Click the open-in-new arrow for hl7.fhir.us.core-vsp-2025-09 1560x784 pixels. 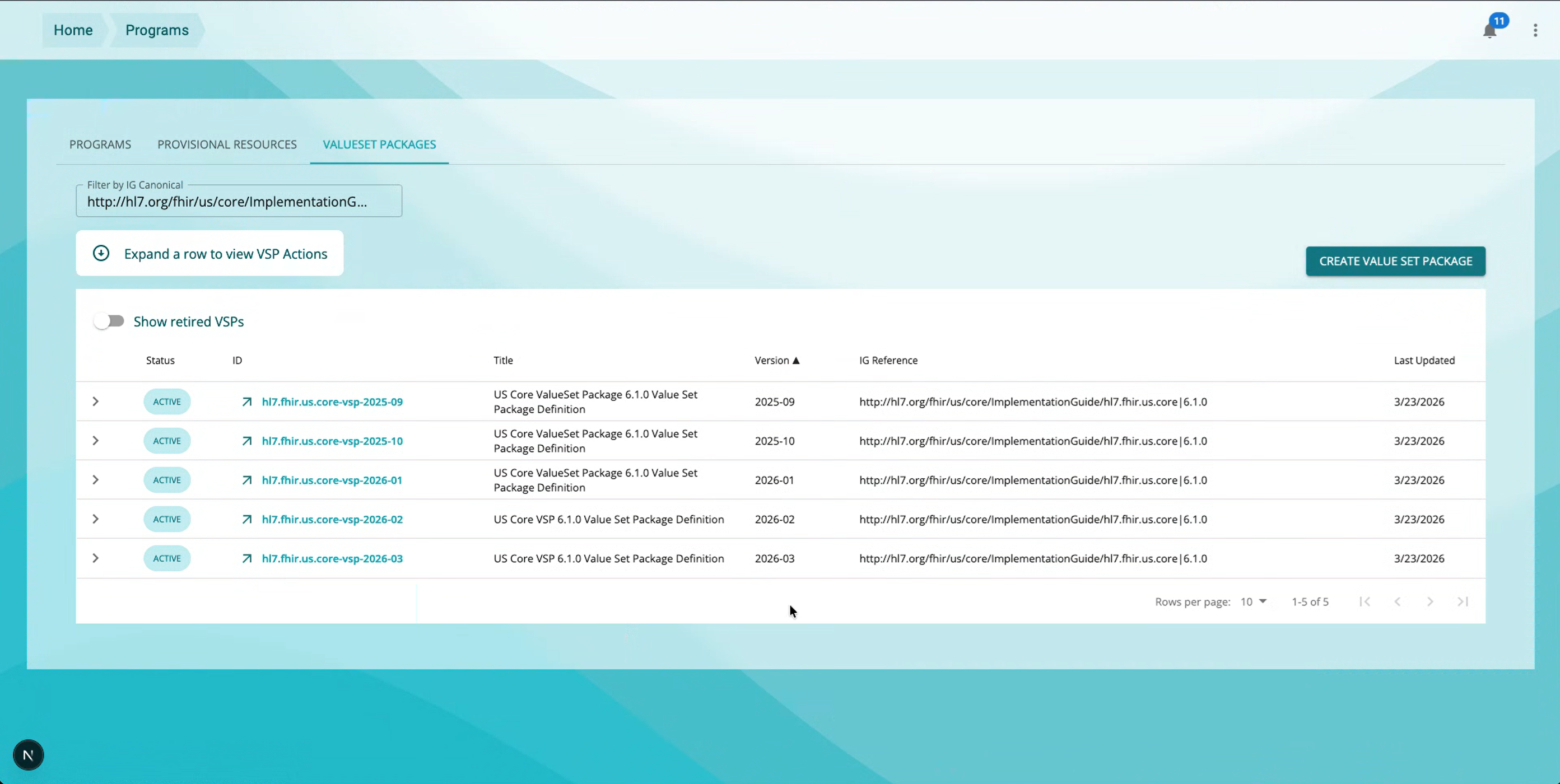click(x=246, y=402)
